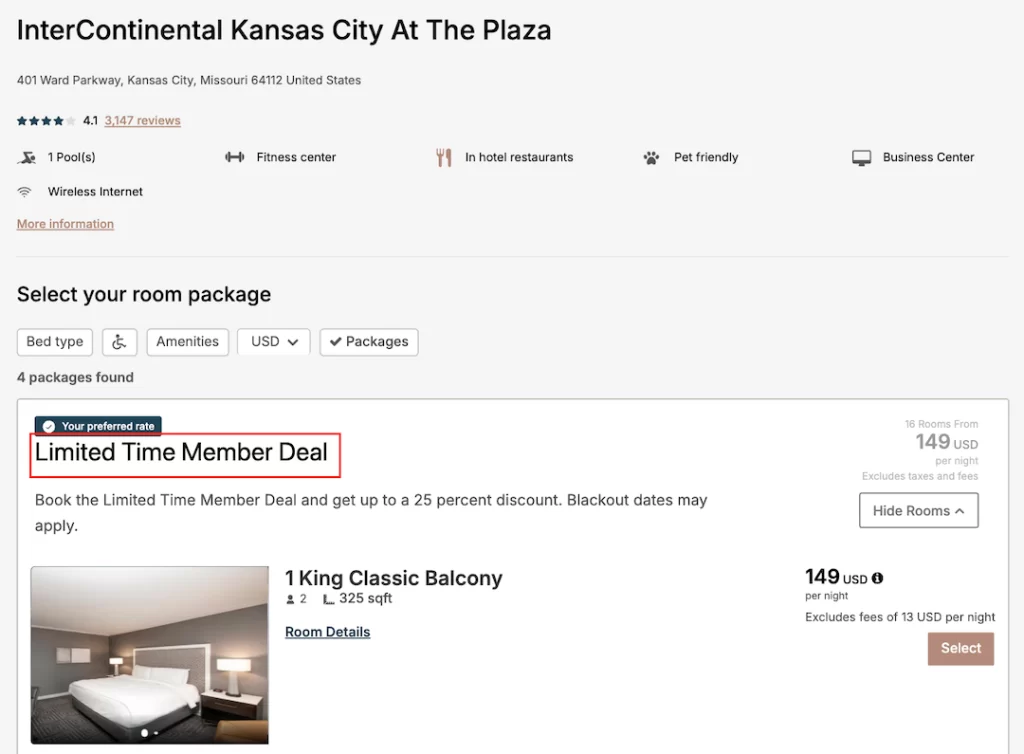Click info icon beside 149 USD price
Viewport: 1024px width, 754px height.
(878, 578)
